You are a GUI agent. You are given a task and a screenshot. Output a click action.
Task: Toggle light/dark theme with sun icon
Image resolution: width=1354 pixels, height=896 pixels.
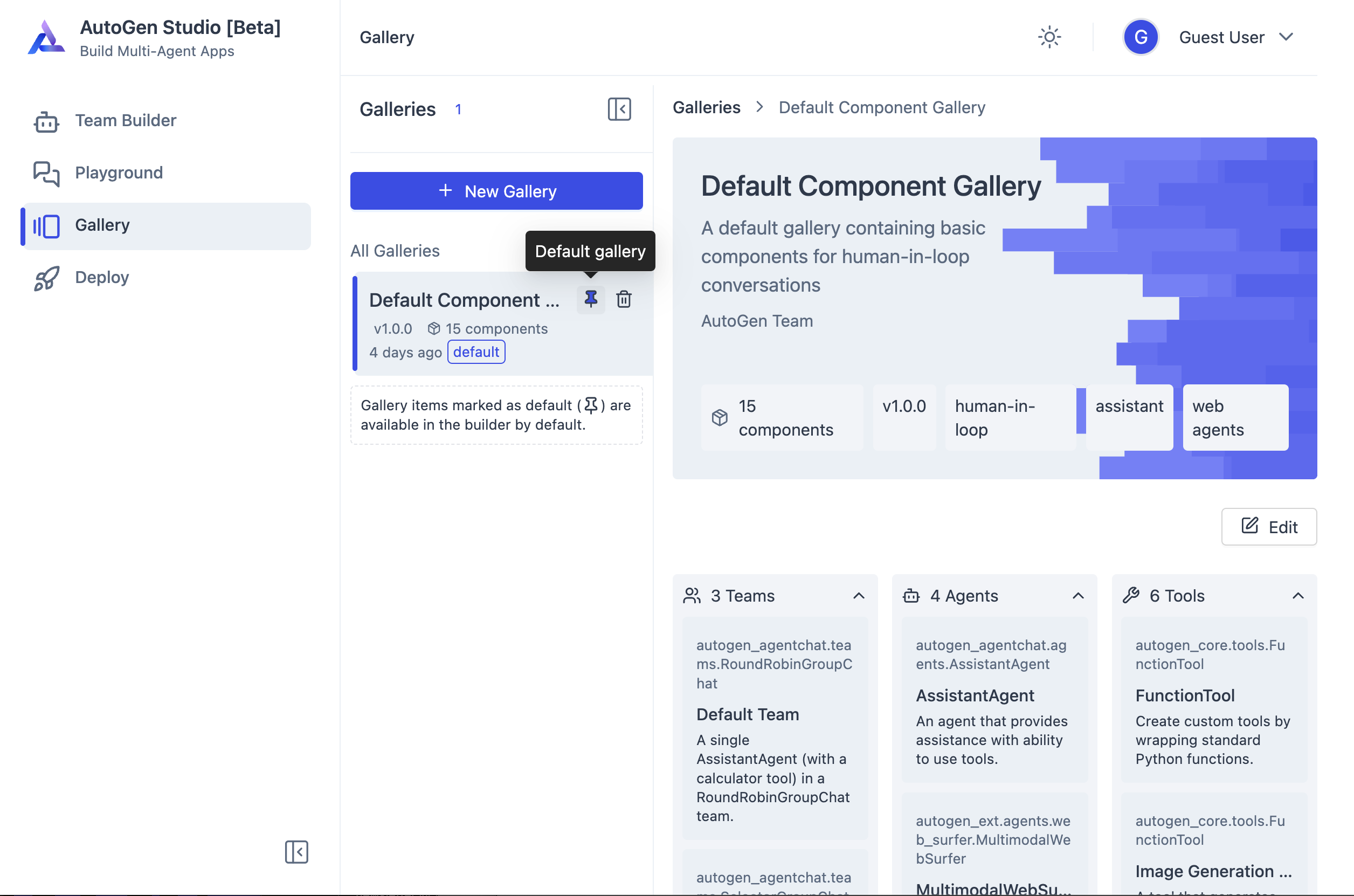click(x=1049, y=37)
